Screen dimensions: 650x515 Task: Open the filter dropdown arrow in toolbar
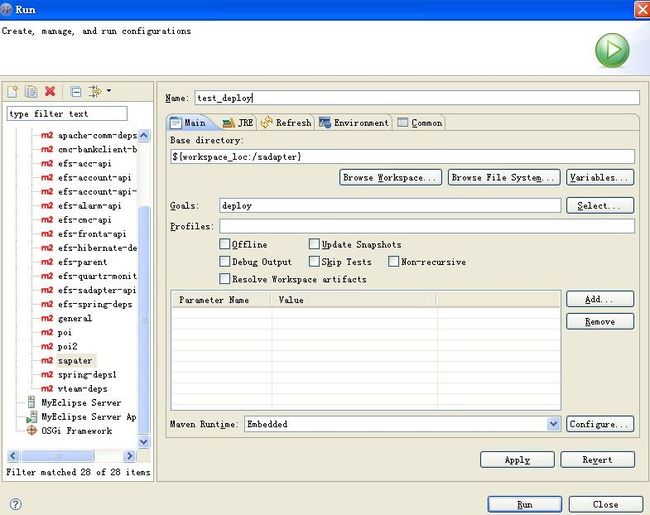[x=109, y=90]
